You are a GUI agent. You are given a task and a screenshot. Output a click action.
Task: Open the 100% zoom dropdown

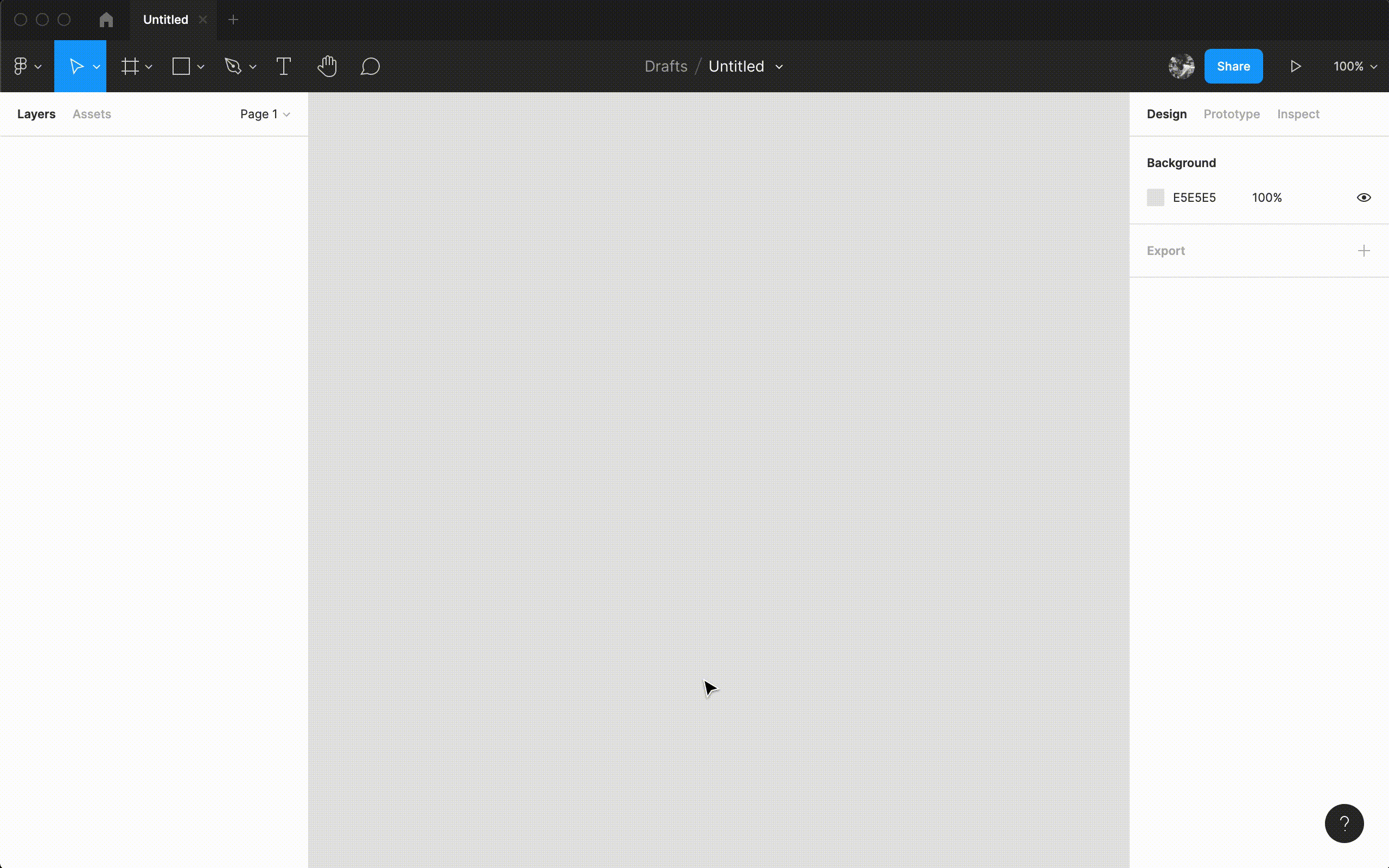coord(1355,67)
